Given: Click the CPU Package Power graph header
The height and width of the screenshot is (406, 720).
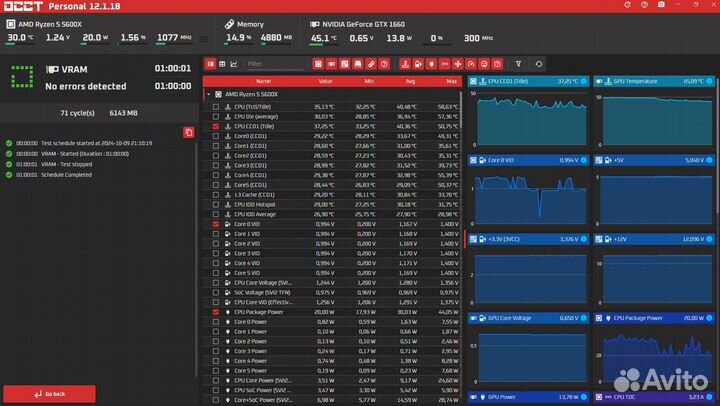Looking at the screenshot, I should click(x=654, y=318).
